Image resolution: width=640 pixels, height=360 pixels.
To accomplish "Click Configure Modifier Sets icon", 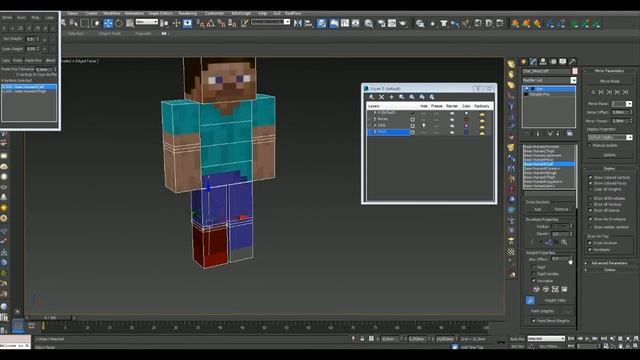I will [570, 133].
